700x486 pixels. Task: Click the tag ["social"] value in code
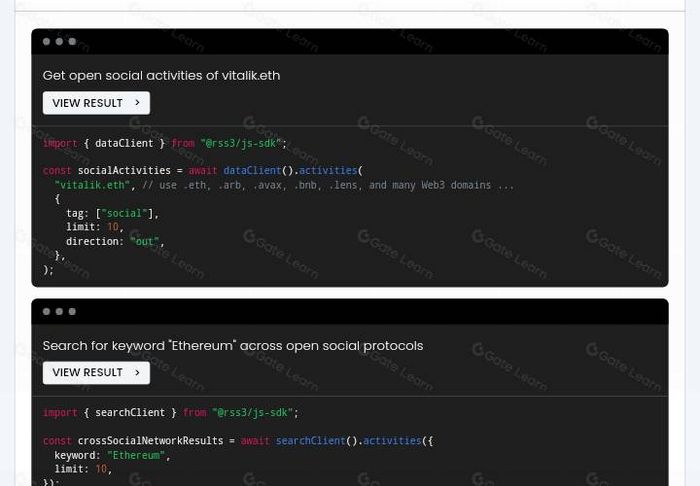125,213
